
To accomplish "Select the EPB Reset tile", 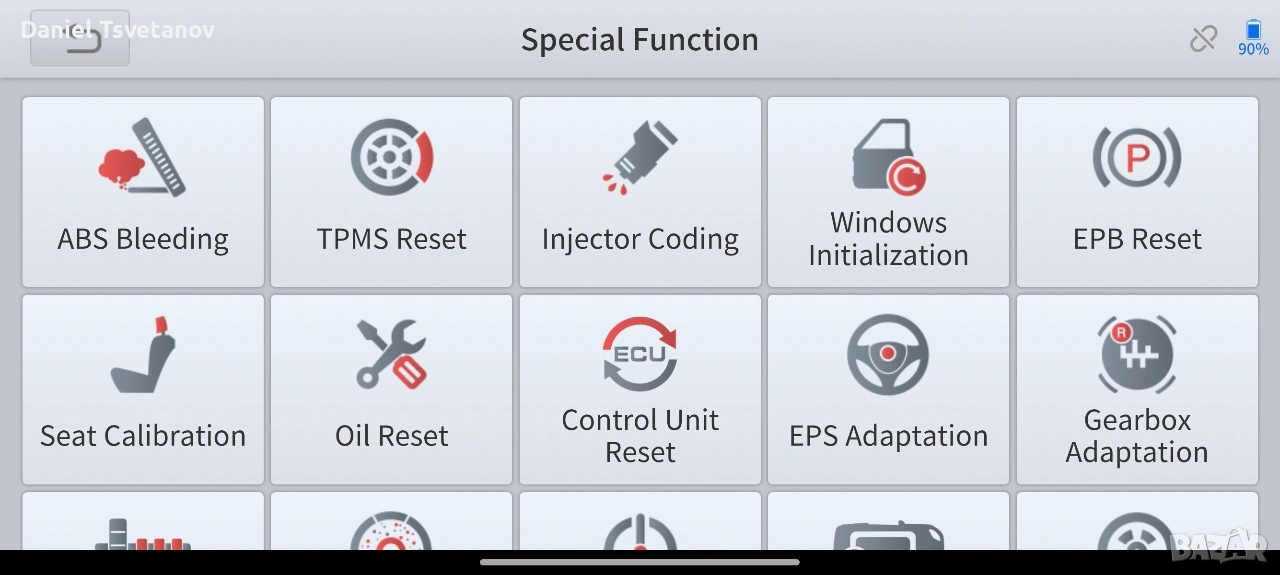I will click(x=1137, y=192).
